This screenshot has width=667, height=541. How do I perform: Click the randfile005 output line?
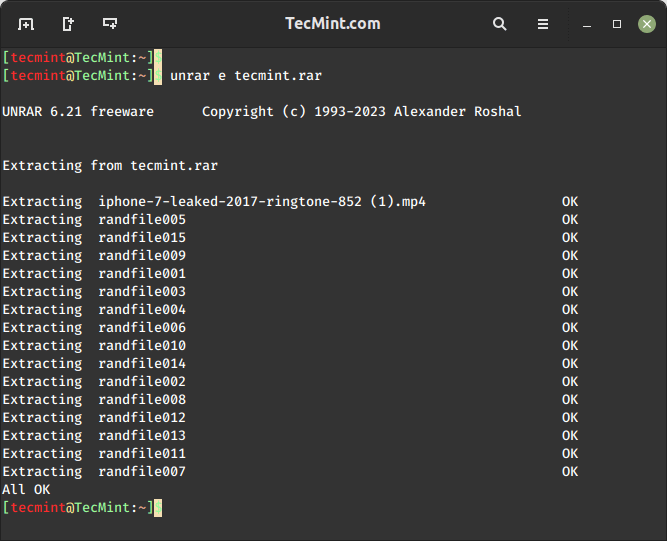pyautogui.click(x=290, y=219)
